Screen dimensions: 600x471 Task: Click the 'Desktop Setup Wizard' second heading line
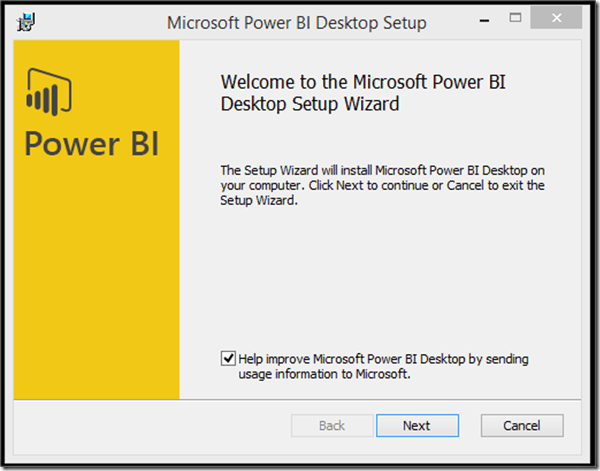(x=311, y=103)
